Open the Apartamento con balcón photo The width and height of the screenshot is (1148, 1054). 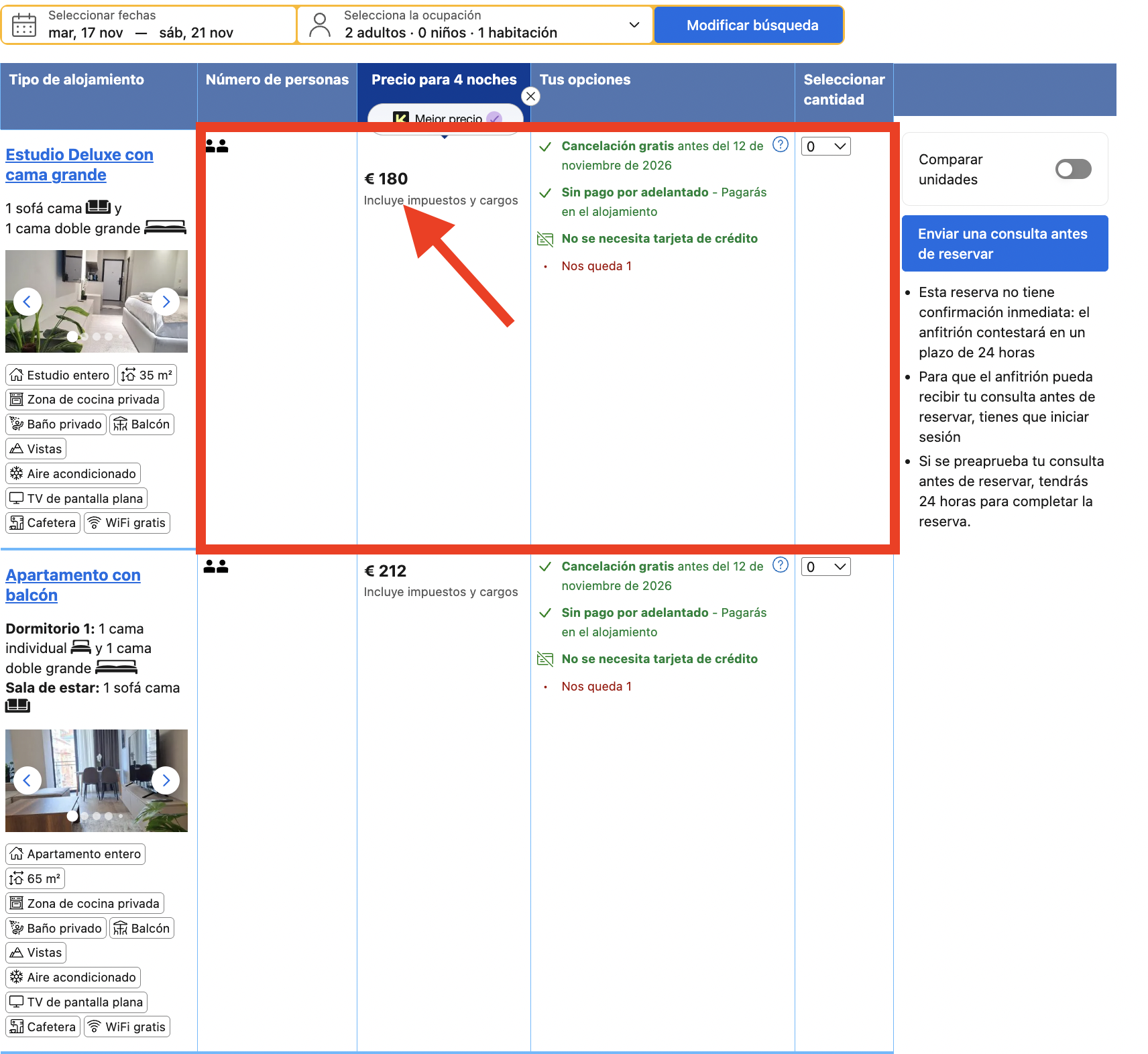(x=97, y=780)
